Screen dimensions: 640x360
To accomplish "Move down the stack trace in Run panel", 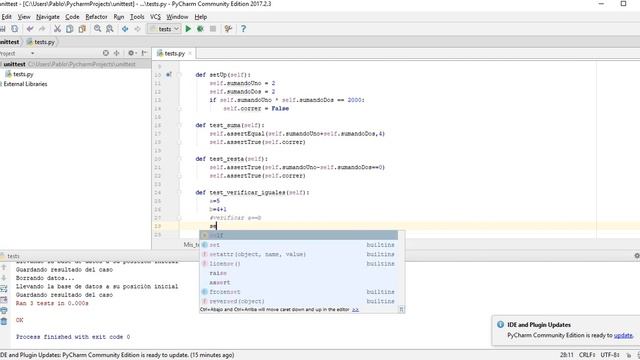I will [4, 278].
